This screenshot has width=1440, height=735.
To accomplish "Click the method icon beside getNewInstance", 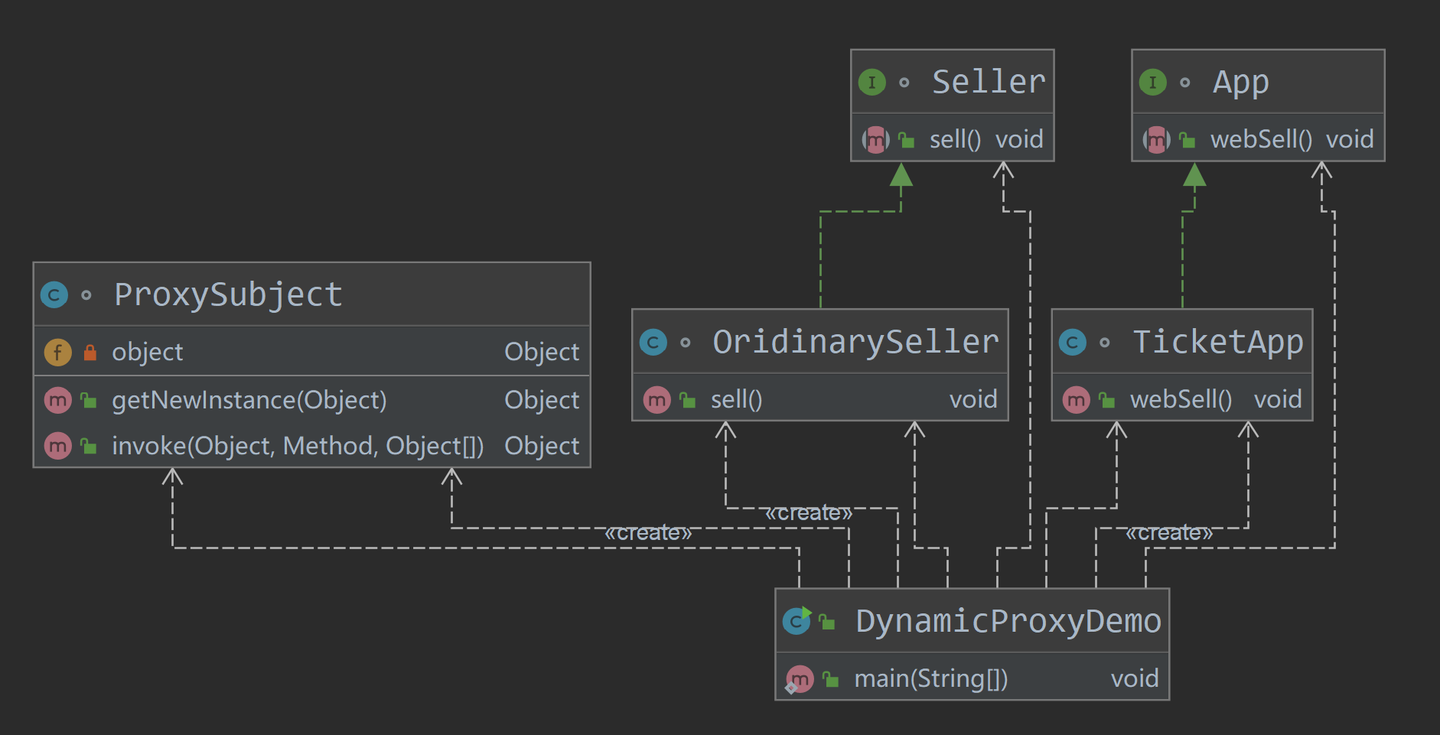I will (x=58, y=400).
